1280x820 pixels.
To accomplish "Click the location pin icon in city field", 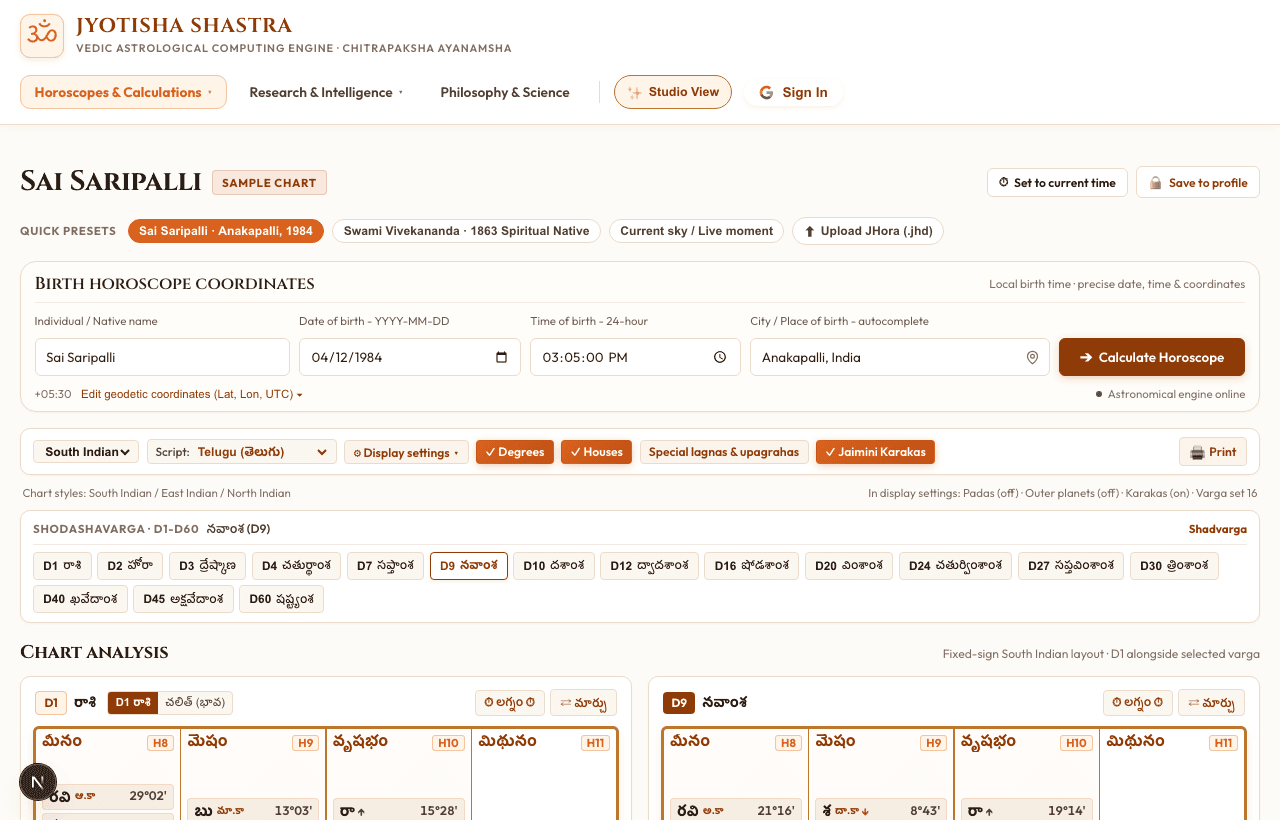I will point(1032,357).
